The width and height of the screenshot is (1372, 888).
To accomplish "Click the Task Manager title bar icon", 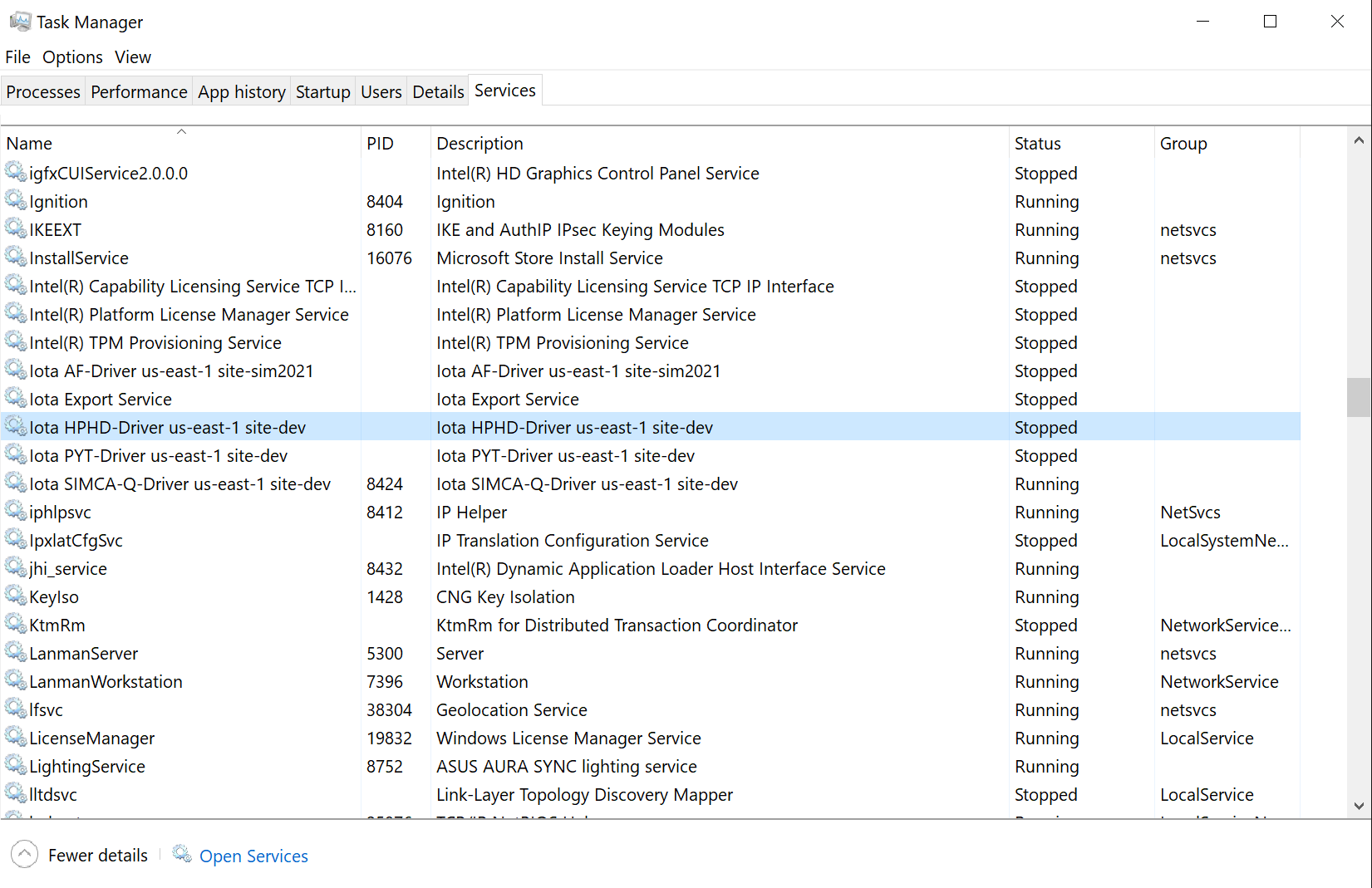I will click(20, 22).
